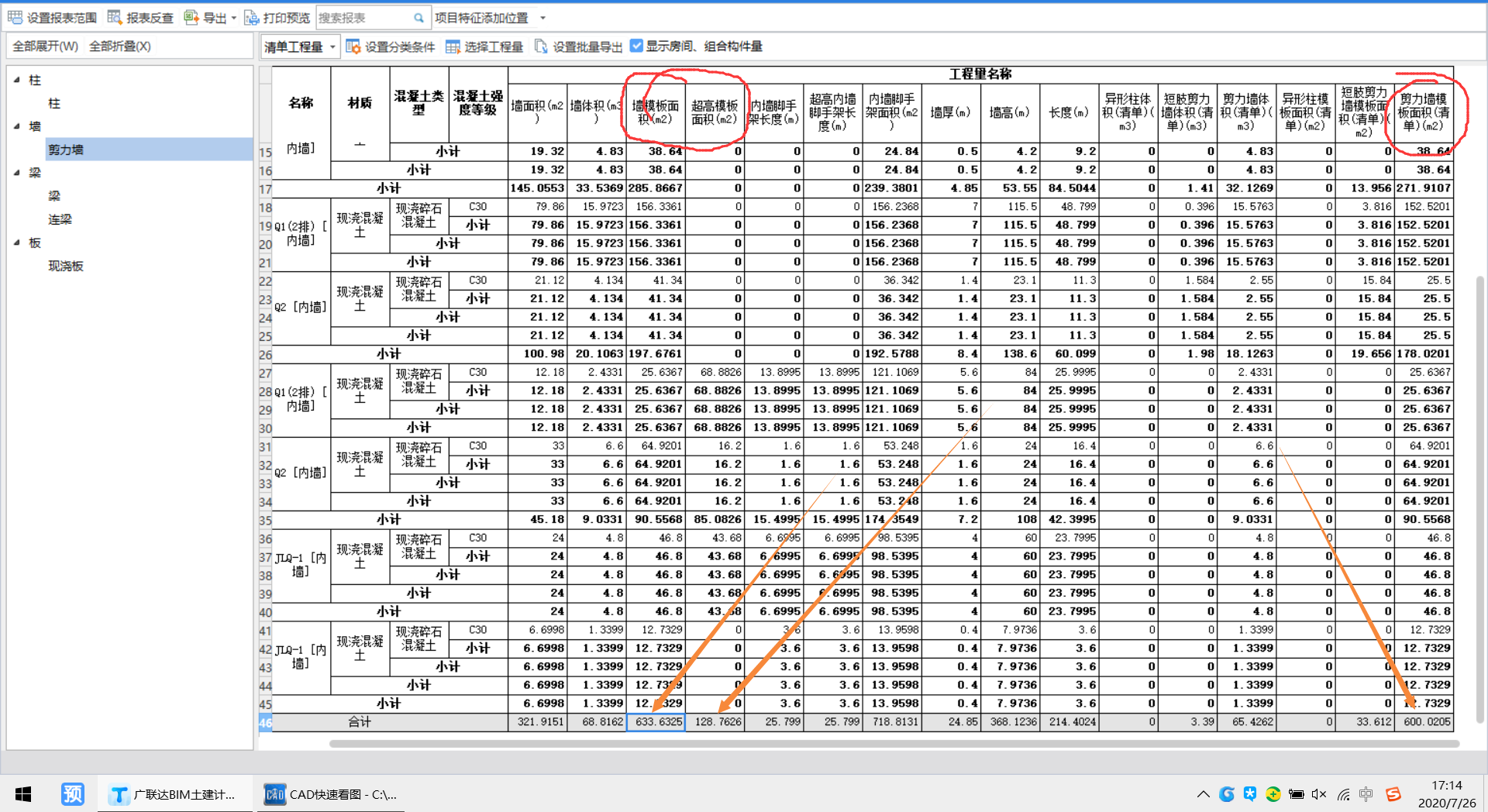This screenshot has height=812, width=1488.
Task: Click the muted volume tray icon
Action: point(1319,794)
